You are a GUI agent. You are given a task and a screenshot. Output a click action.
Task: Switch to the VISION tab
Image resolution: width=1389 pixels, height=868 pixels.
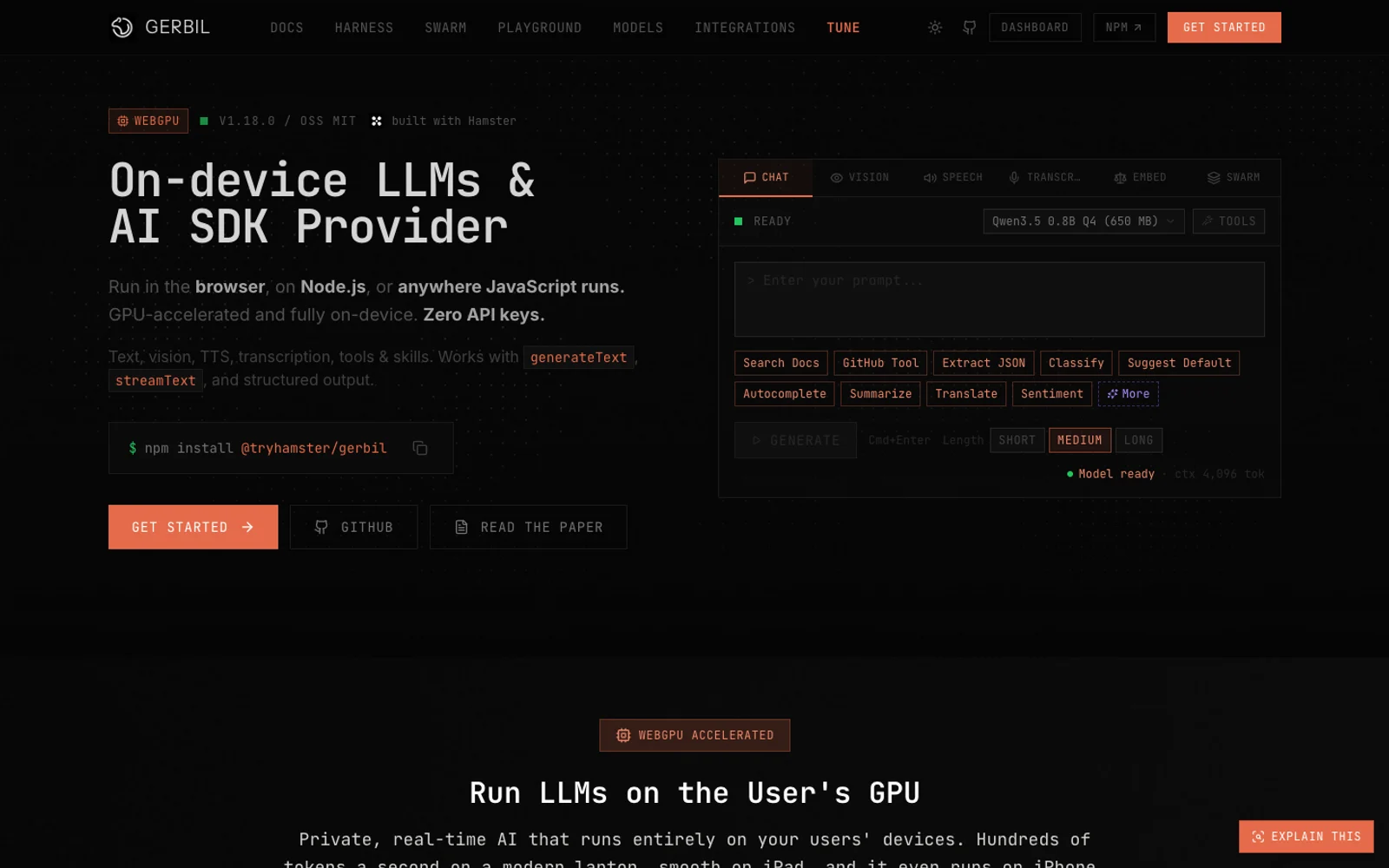point(859,177)
